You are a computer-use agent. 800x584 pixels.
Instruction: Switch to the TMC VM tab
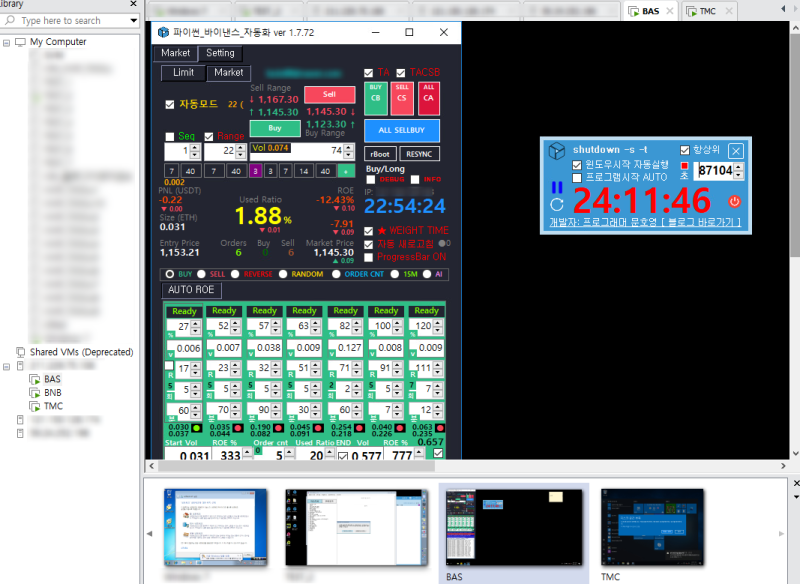[x=708, y=11]
